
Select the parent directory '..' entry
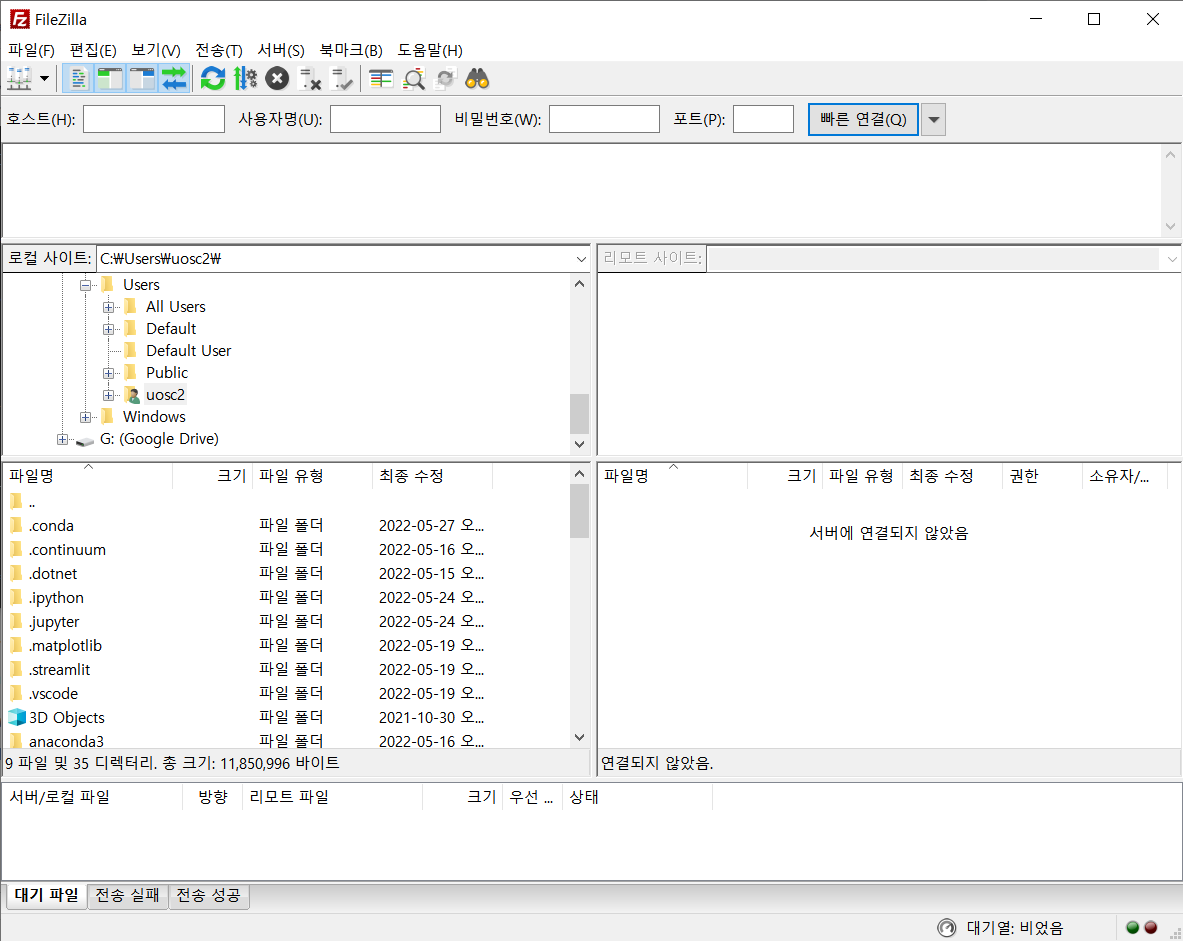click(287, 502)
